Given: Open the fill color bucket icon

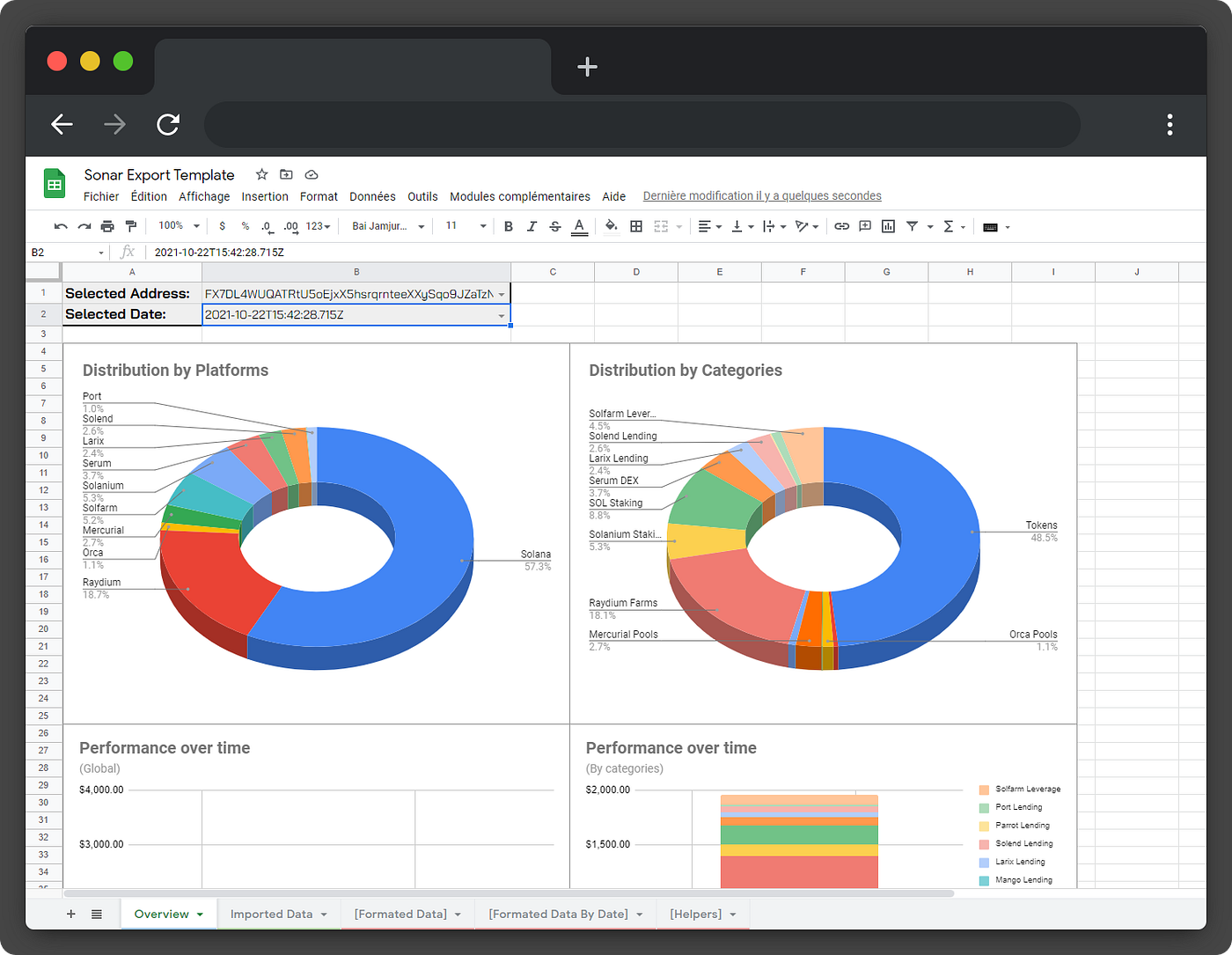Looking at the screenshot, I should 612,226.
